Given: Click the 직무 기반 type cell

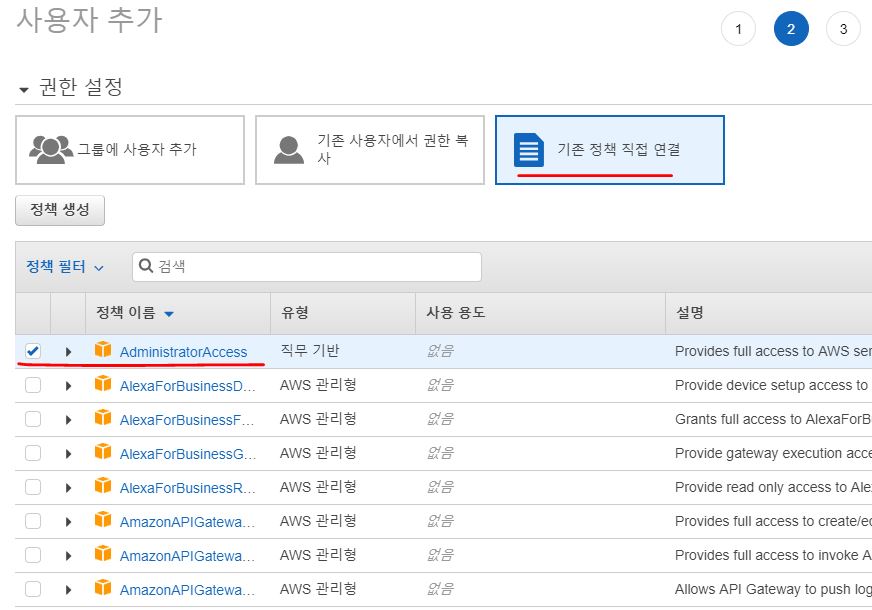Looking at the screenshot, I should coord(310,351).
